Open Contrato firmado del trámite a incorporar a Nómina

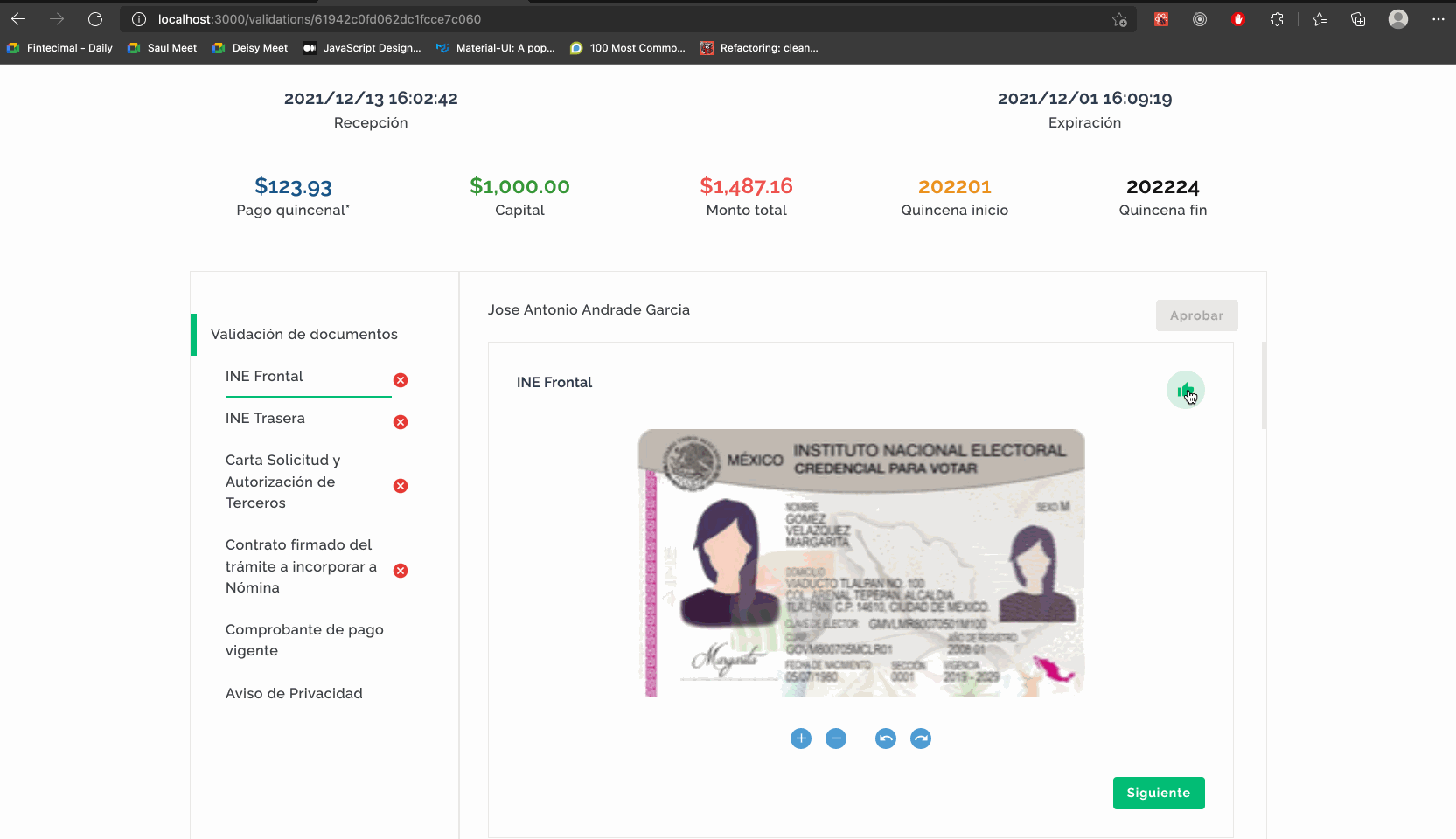pyautogui.click(x=301, y=566)
